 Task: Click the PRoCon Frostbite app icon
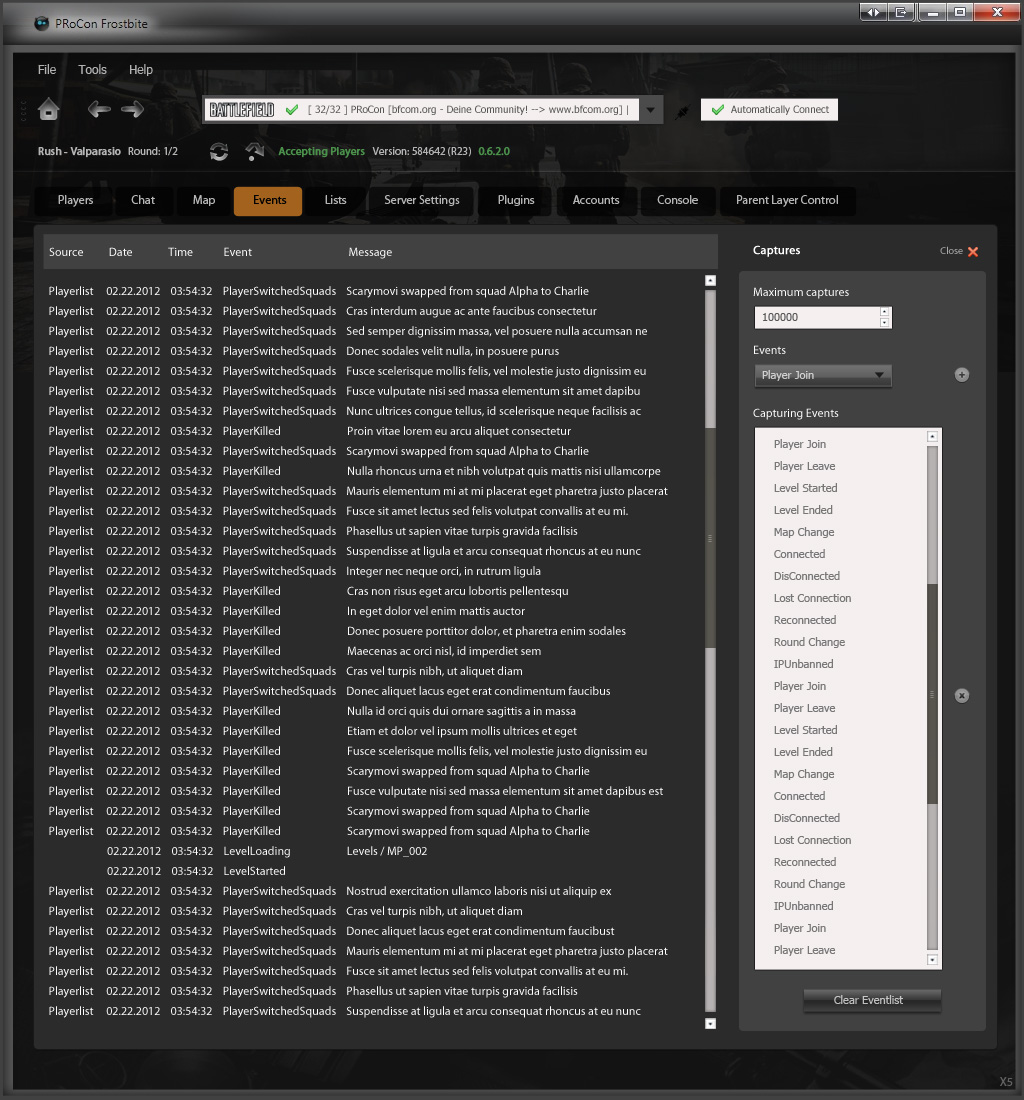(42, 23)
